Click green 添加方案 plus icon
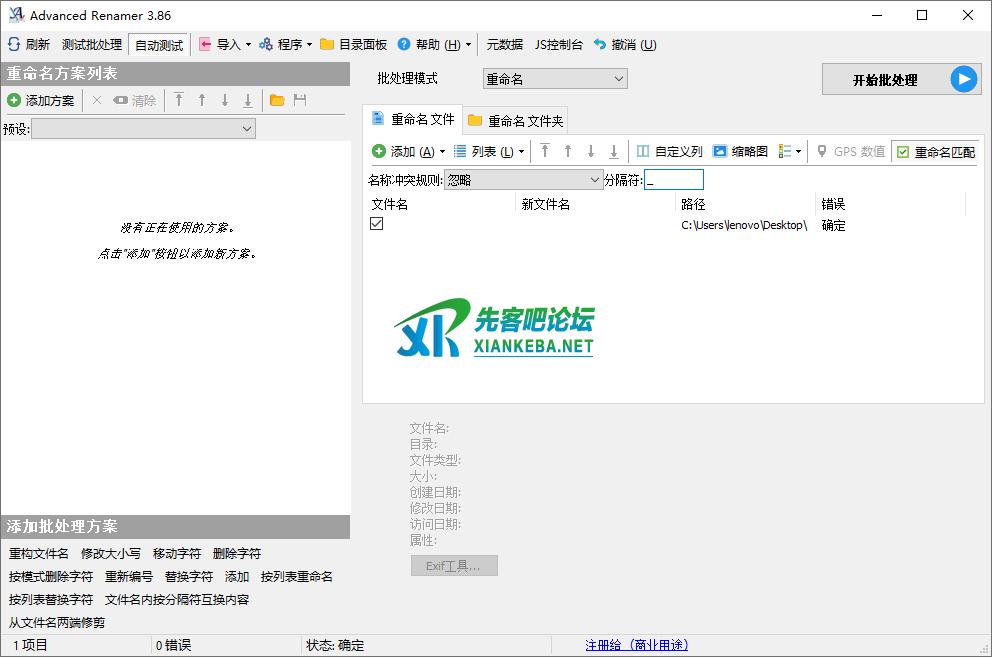 14,100
